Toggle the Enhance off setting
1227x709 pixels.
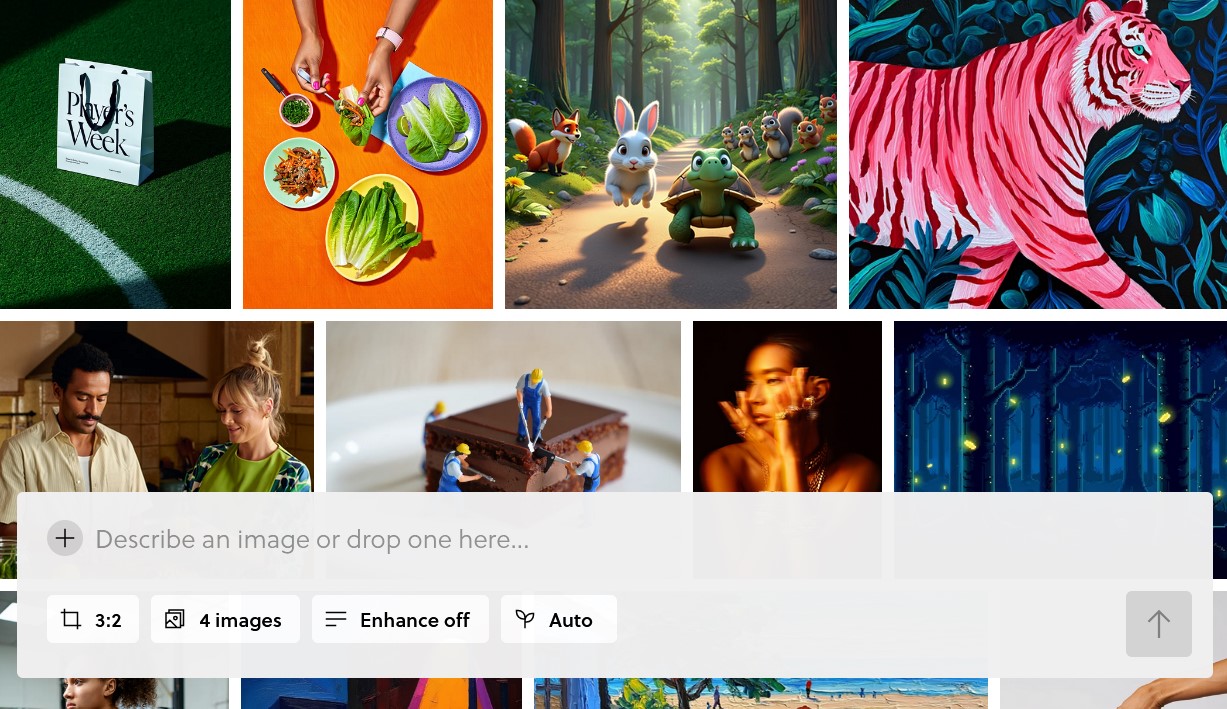400,619
